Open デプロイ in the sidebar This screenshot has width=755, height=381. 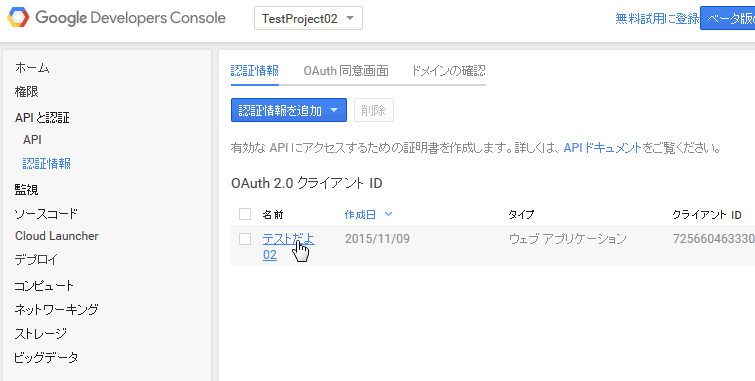36,260
